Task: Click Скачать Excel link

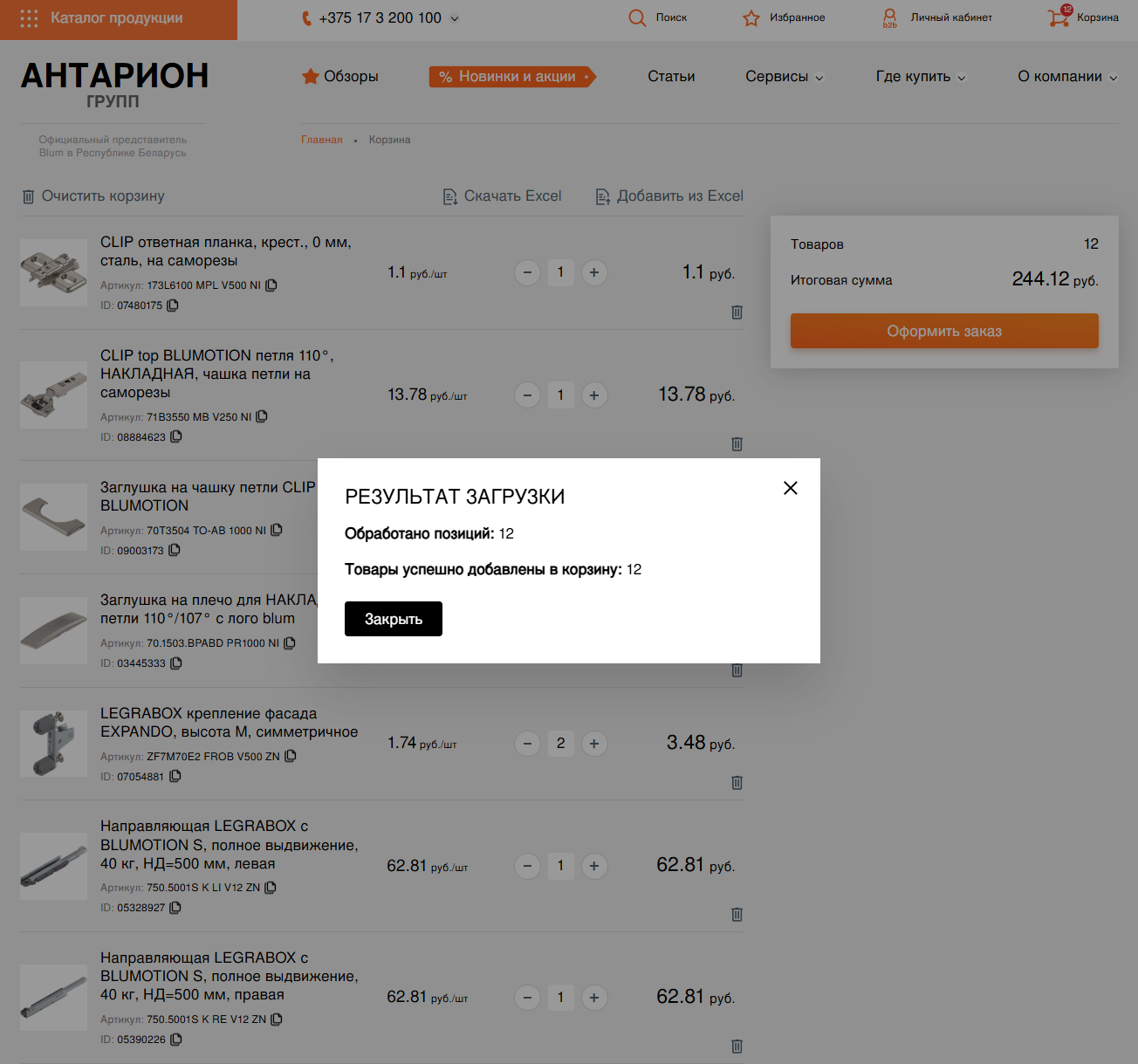Action: pyautogui.click(x=502, y=196)
